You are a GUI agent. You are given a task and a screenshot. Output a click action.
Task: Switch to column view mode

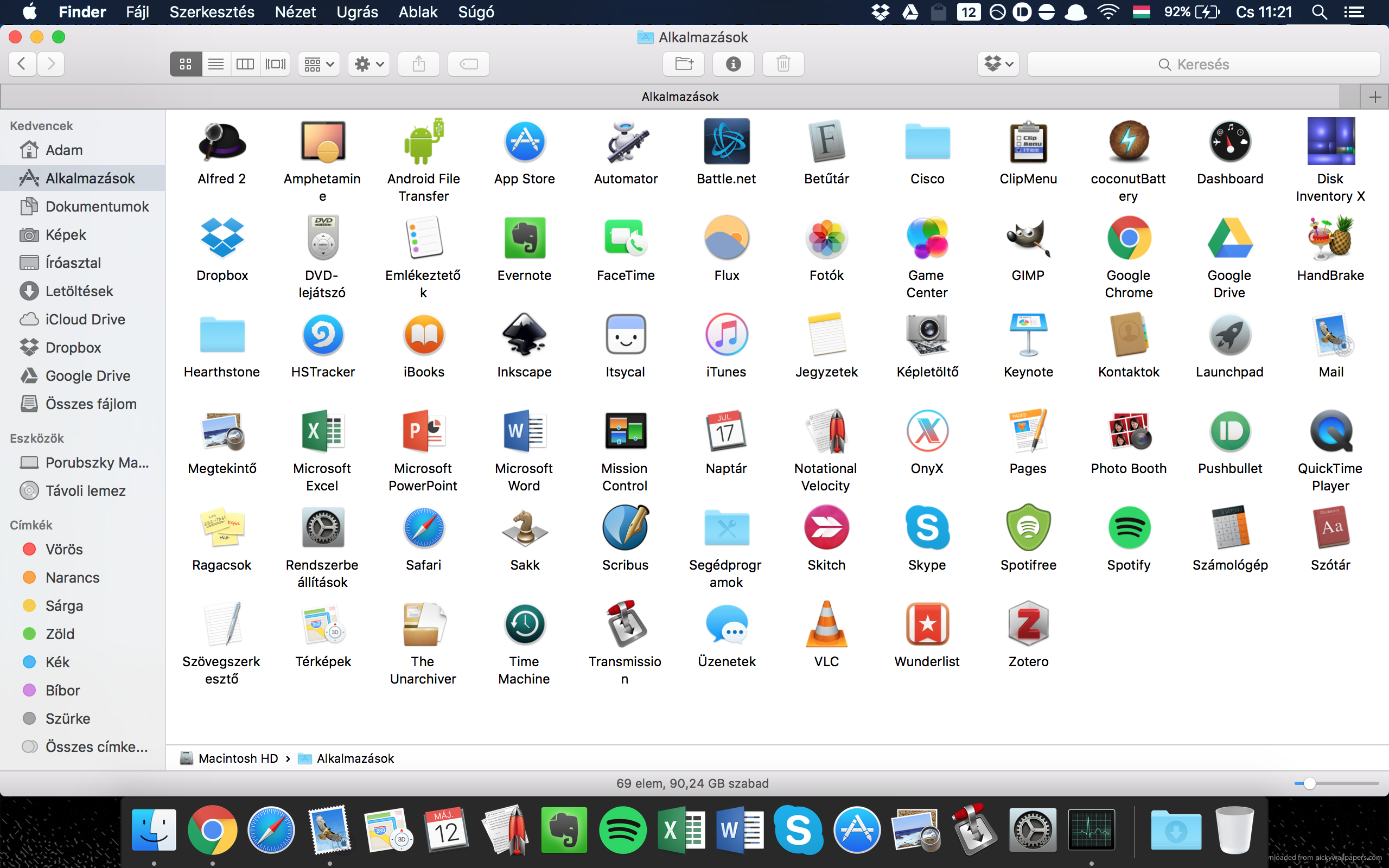tap(245, 63)
